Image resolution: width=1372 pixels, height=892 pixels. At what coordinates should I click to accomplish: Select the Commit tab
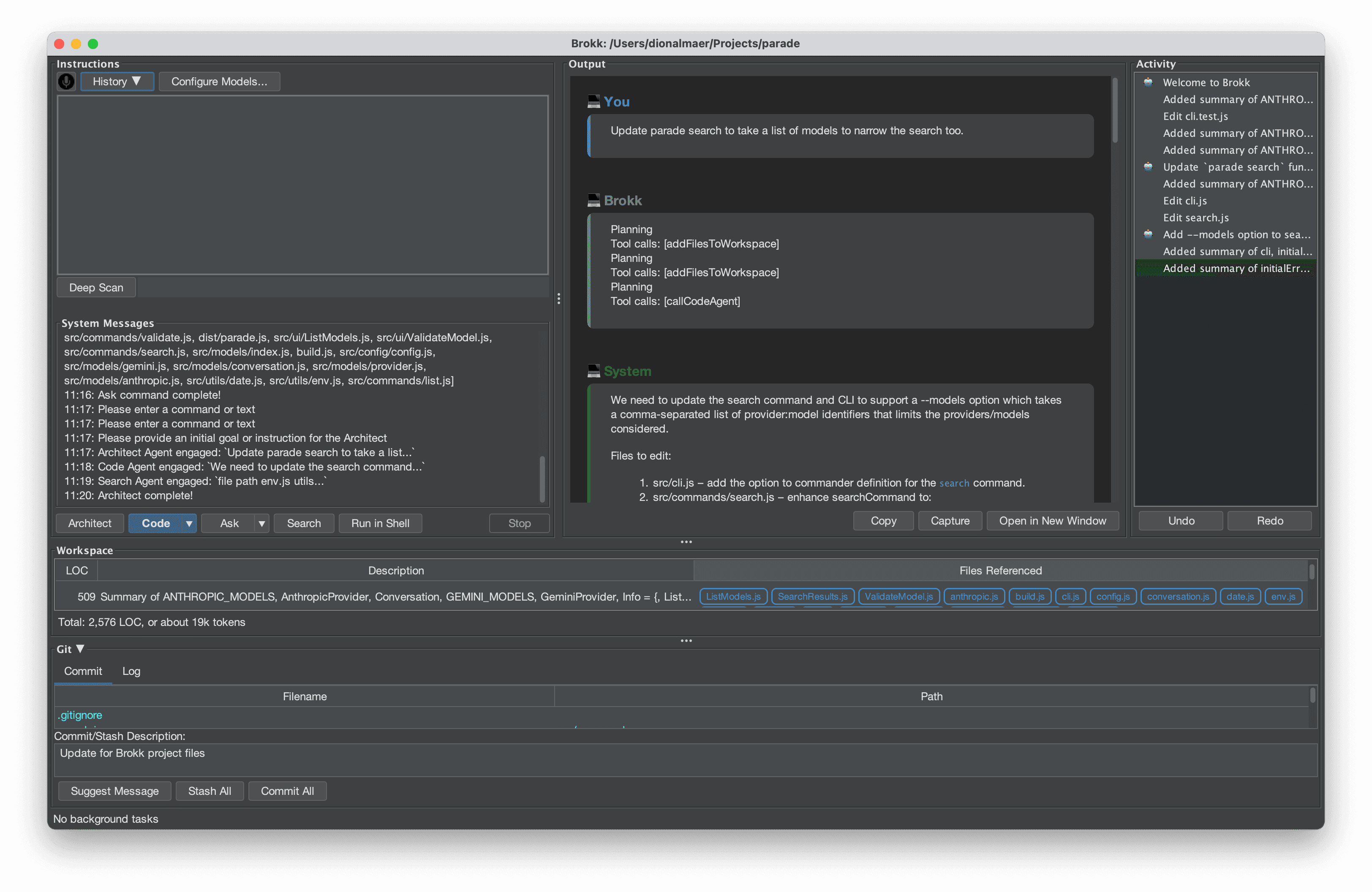tap(83, 671)
